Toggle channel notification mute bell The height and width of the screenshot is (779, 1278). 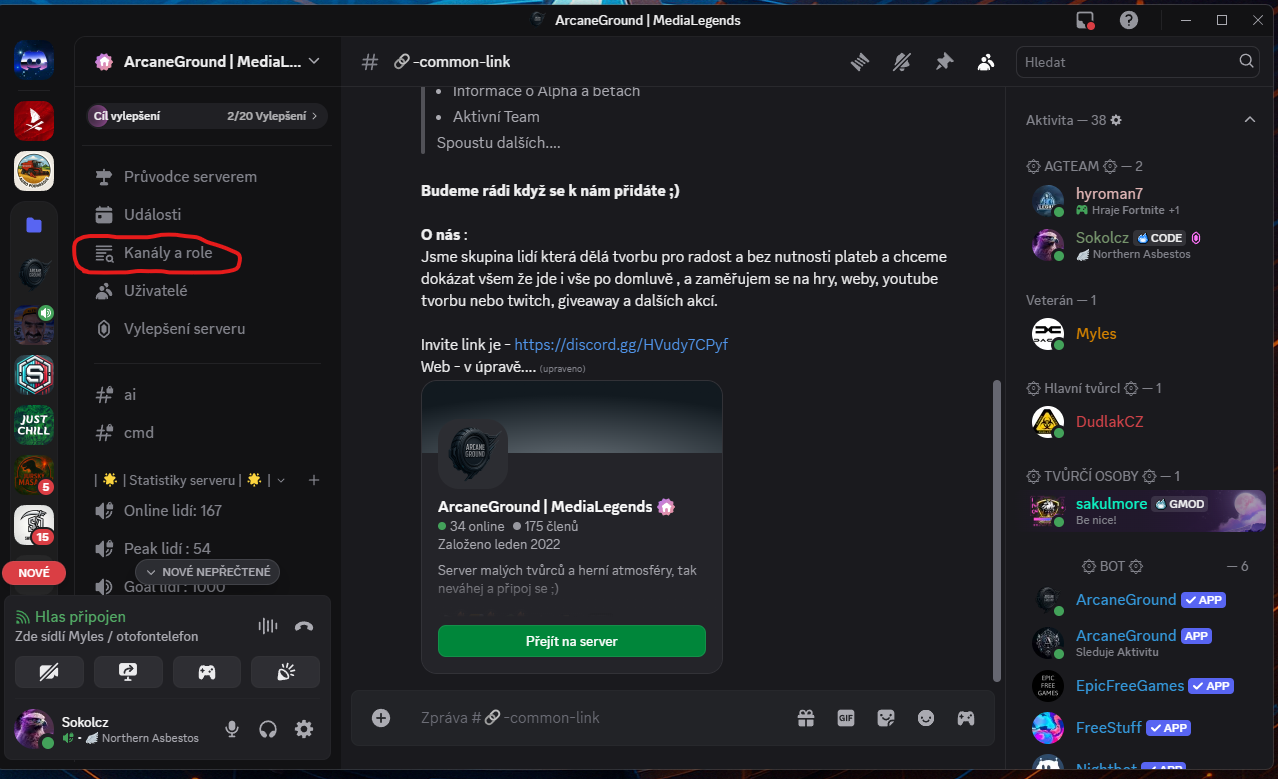[x=902, y=62]
